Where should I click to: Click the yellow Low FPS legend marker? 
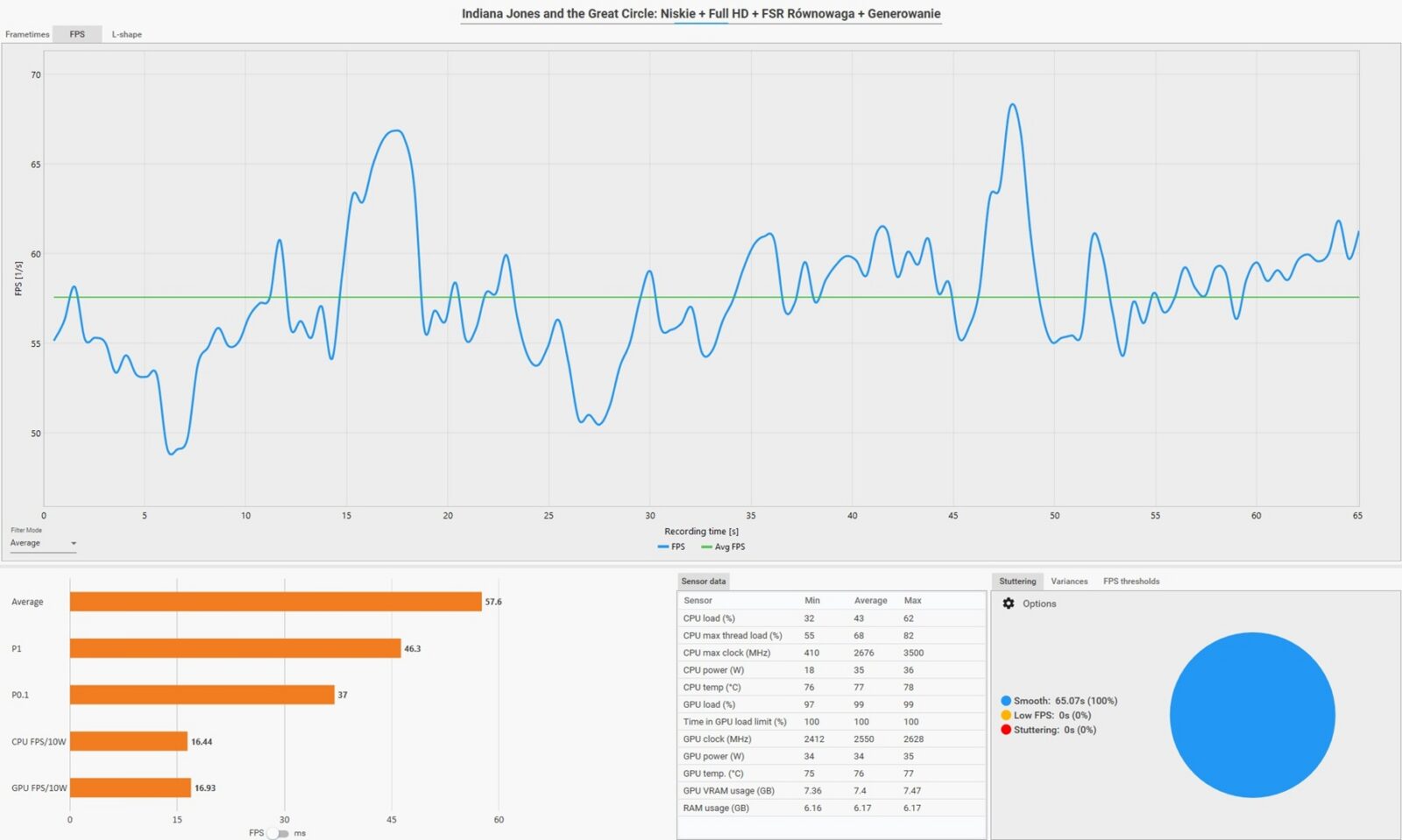pos(1006,716)
